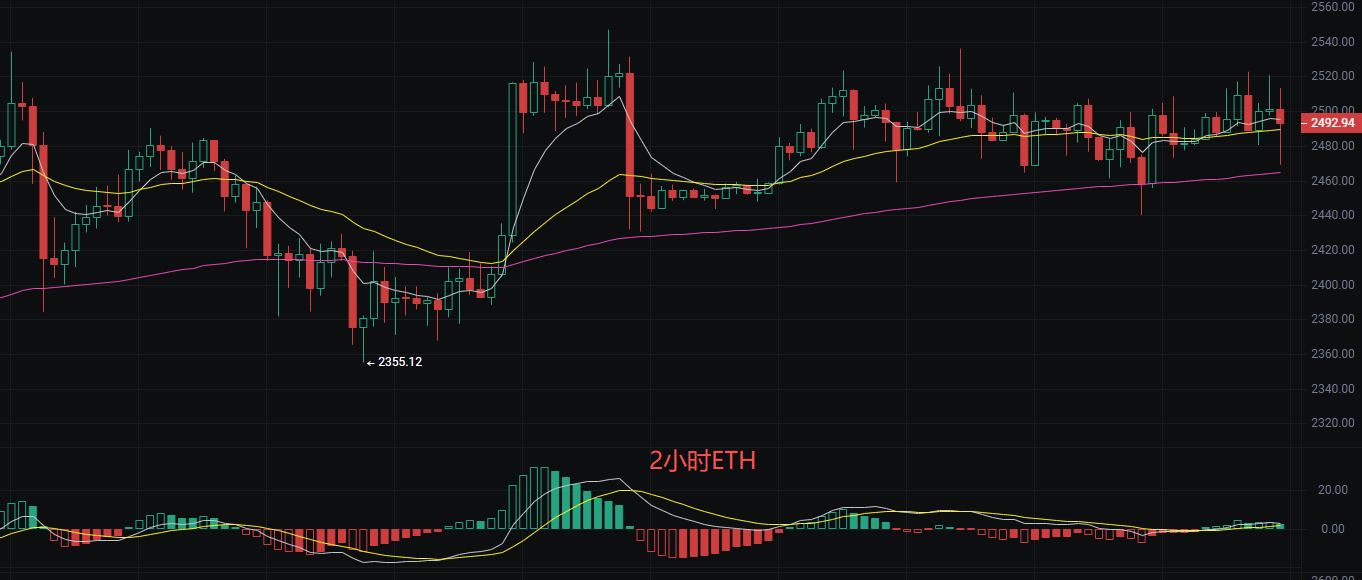Click the 2360.00 price axis label
Screen dimensions: 1362x580
[x=1333, y=354]
